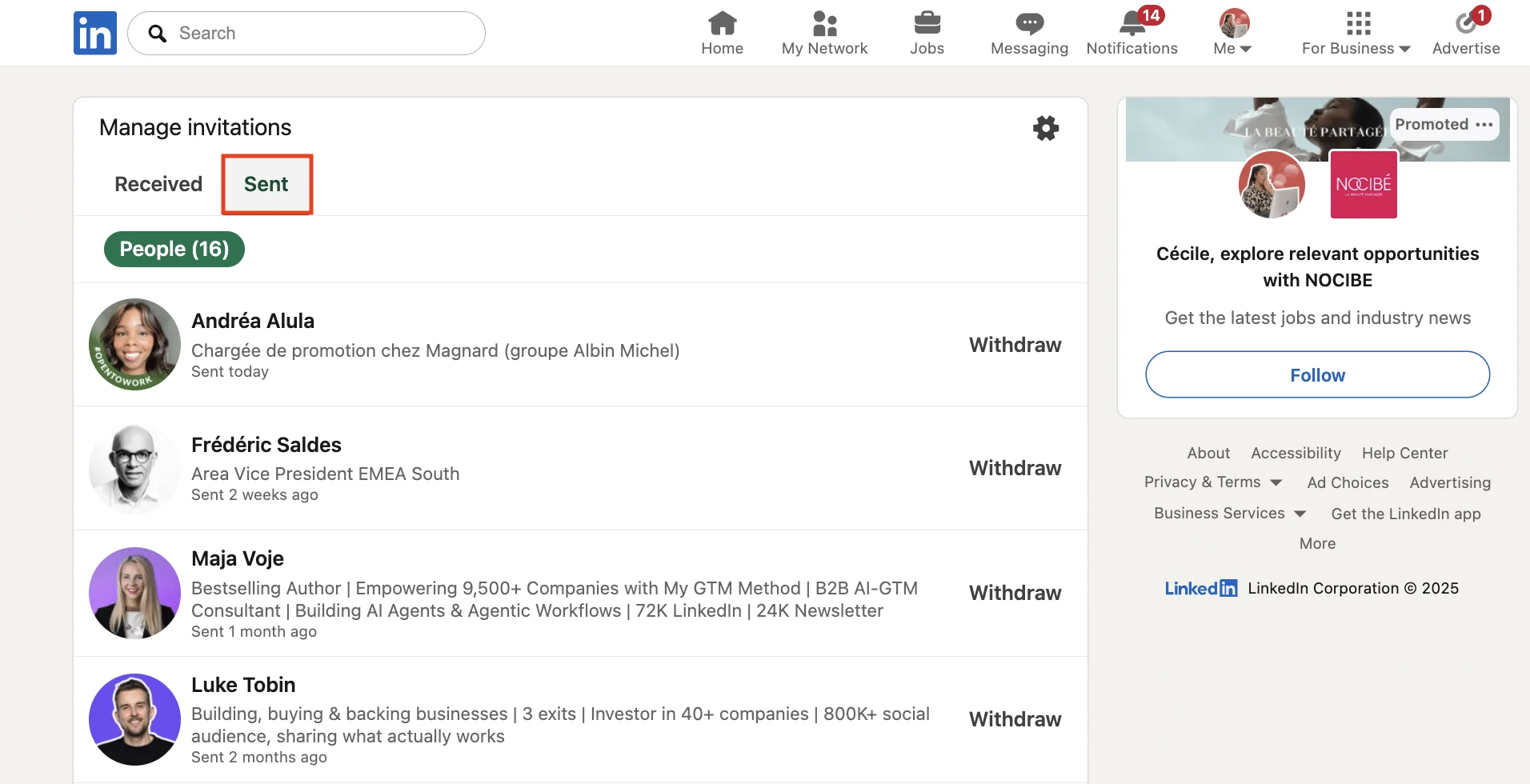Open the Advertising footer link
Image resolution: width=1530 pixels, height=784 pixels.
pyautogui.click(x=1450, y=482)
